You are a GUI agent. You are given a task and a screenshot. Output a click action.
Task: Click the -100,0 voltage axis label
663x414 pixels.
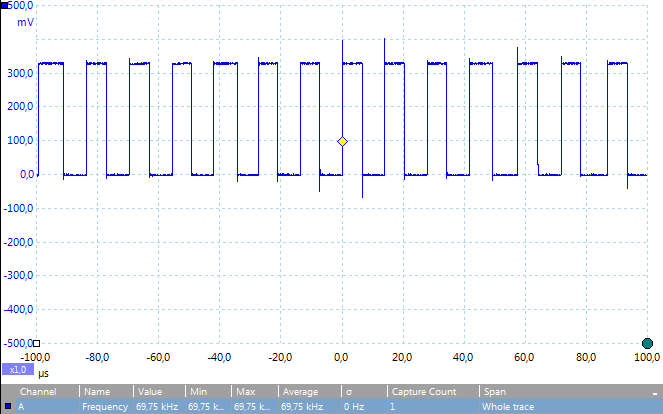[x=18, y=208]
